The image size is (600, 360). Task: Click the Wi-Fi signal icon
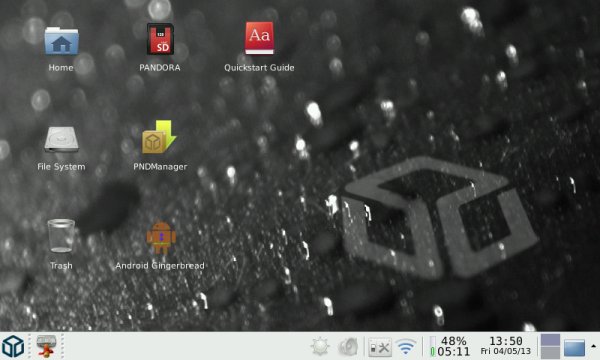pyautogui.click(x=406, y=347)
